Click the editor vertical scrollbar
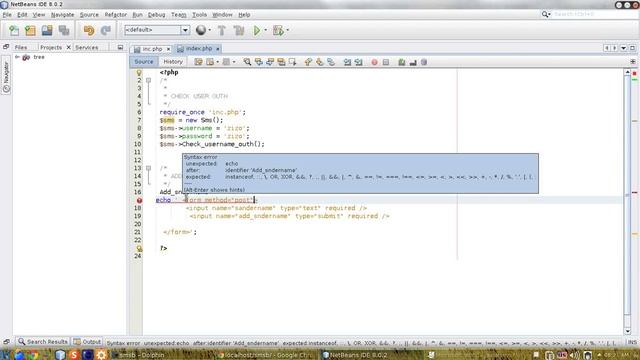Image resolution: width=640 pixels, height=360 pixels. coord(627,202)
